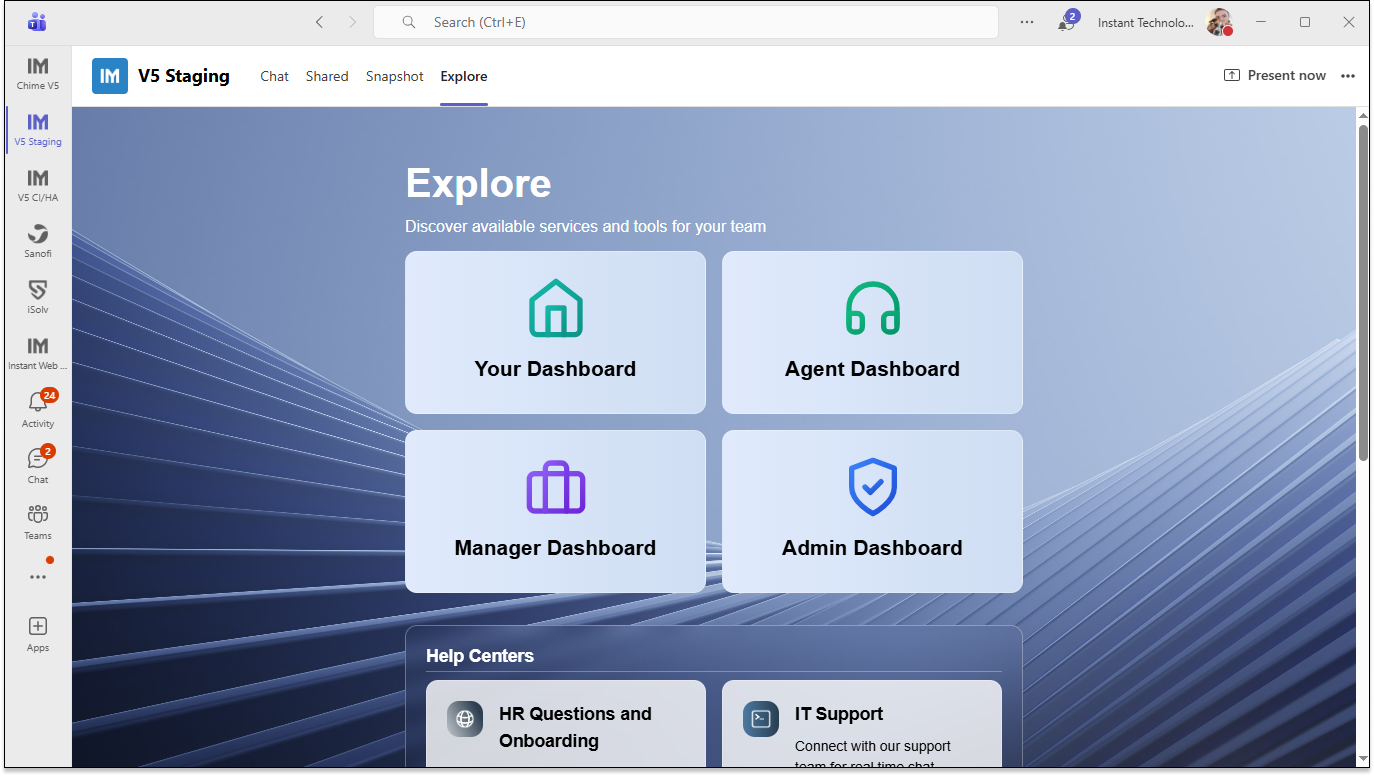1374x776 pixels.
Task: Open the Chime V5 app in sidebar
Action: pyautogui.click(x=38, y=72)
